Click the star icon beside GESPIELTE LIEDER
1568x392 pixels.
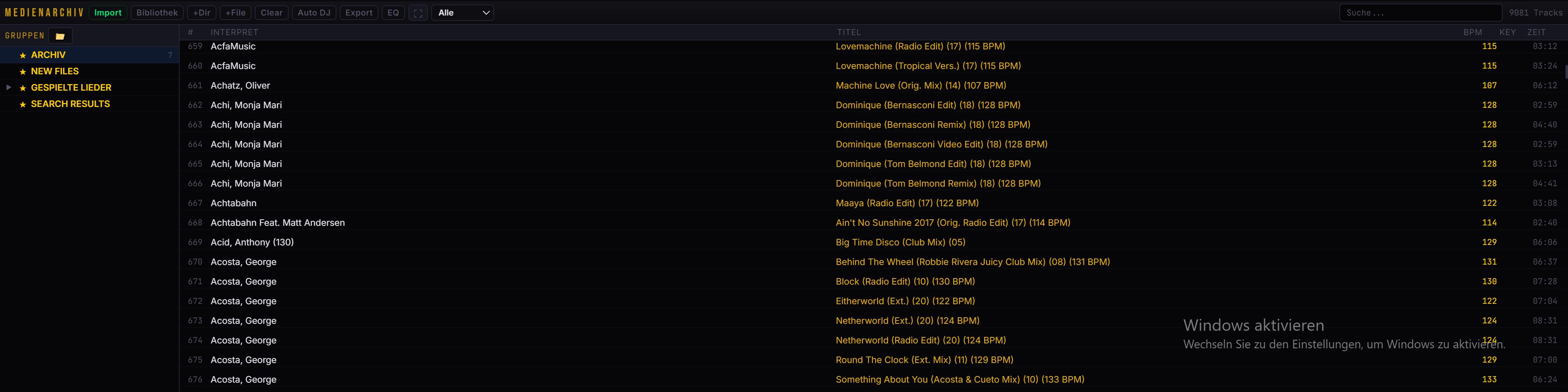pos(23,88)
